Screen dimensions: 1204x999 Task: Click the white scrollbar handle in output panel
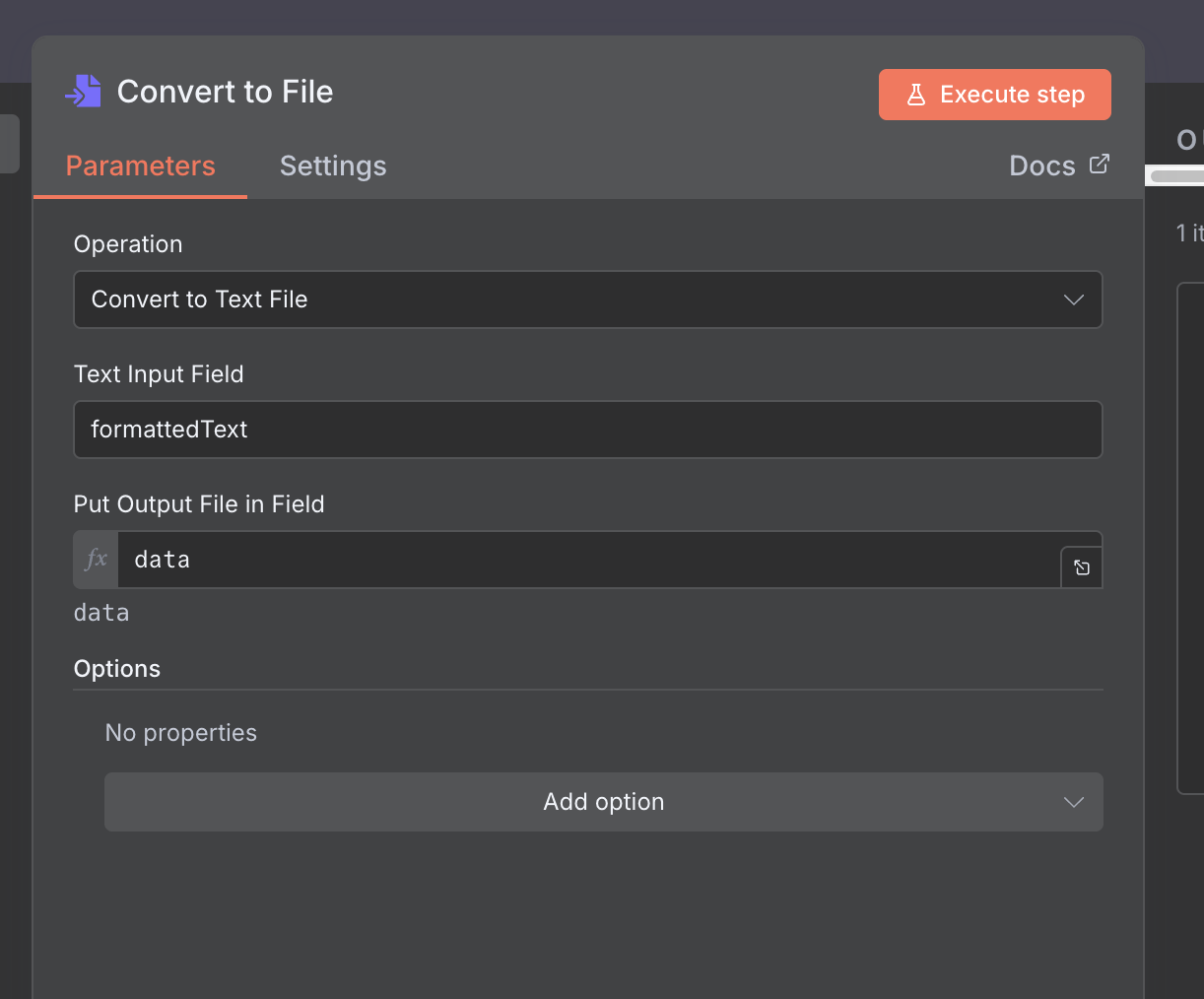[1178, 176]
